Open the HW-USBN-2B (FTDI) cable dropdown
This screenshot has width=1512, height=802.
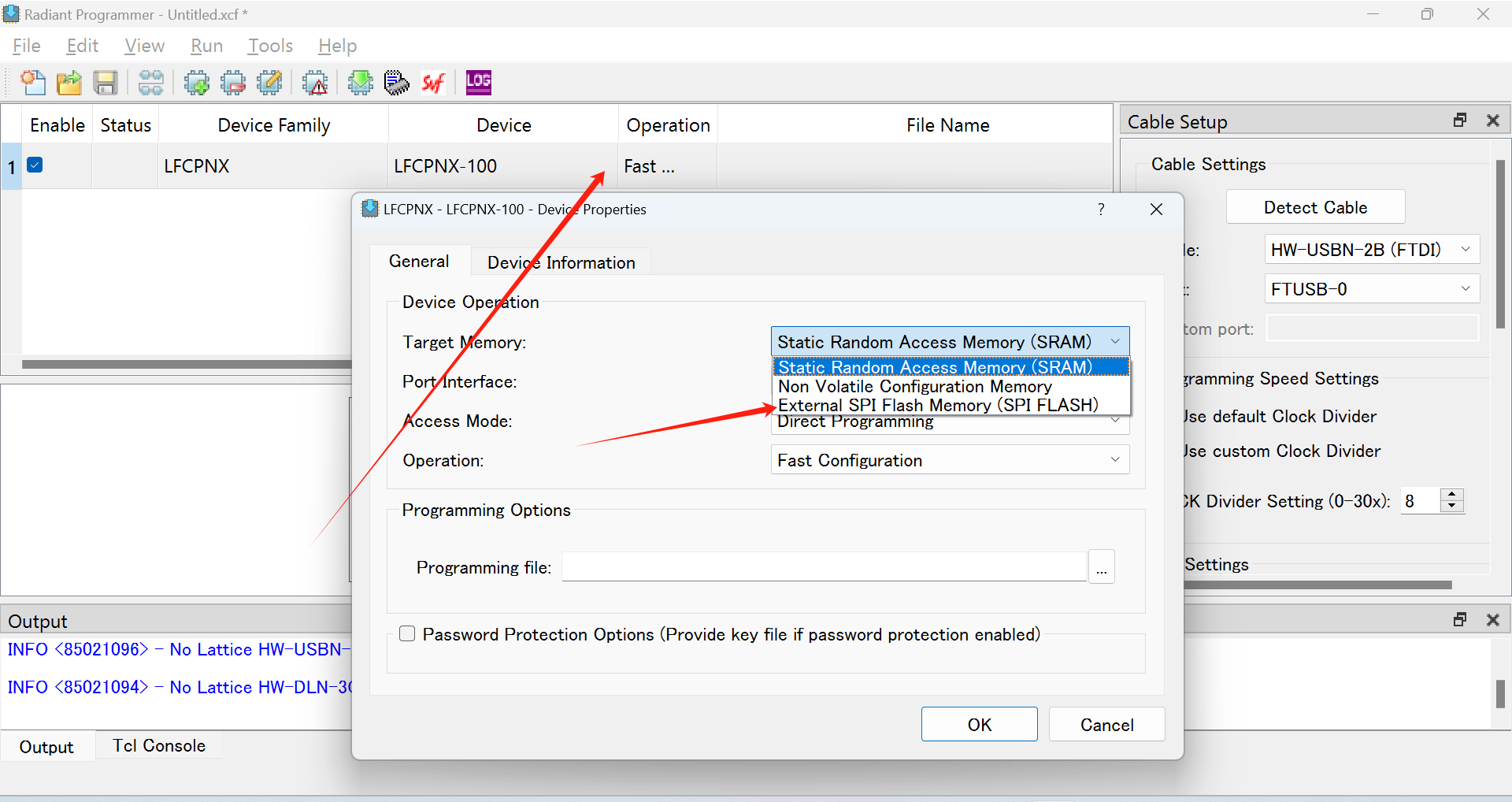pyautogui.click(x=1372, y=250)
